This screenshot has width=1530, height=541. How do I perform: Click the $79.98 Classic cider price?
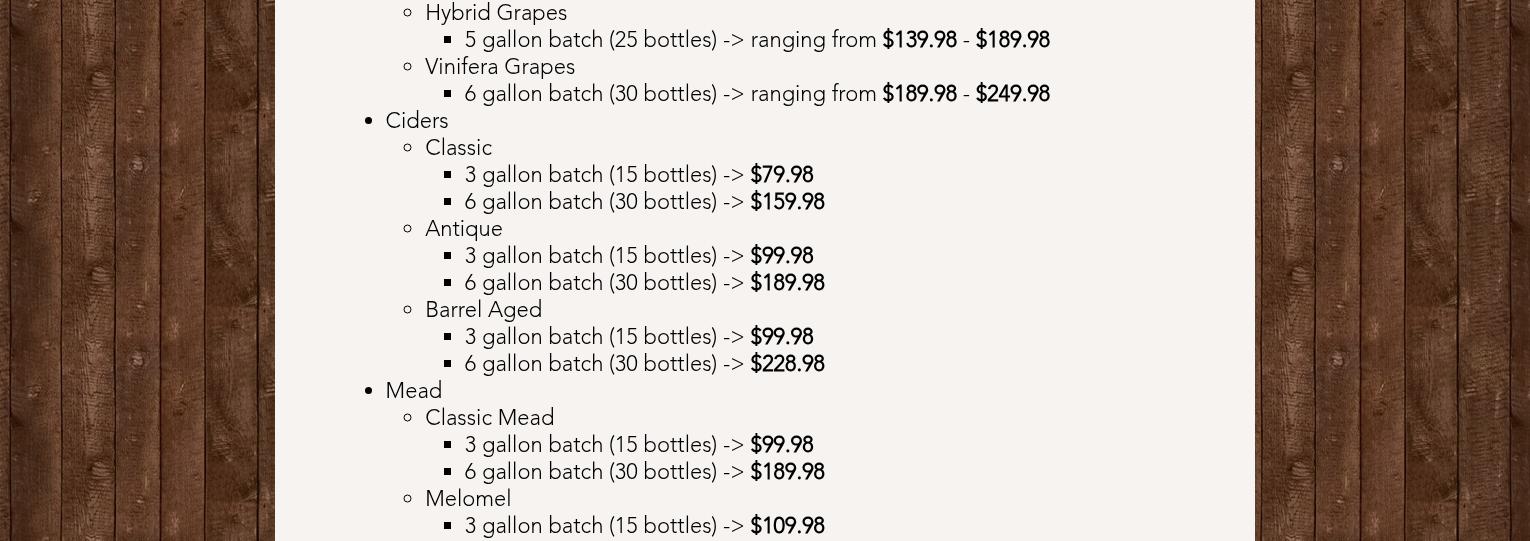781,175
